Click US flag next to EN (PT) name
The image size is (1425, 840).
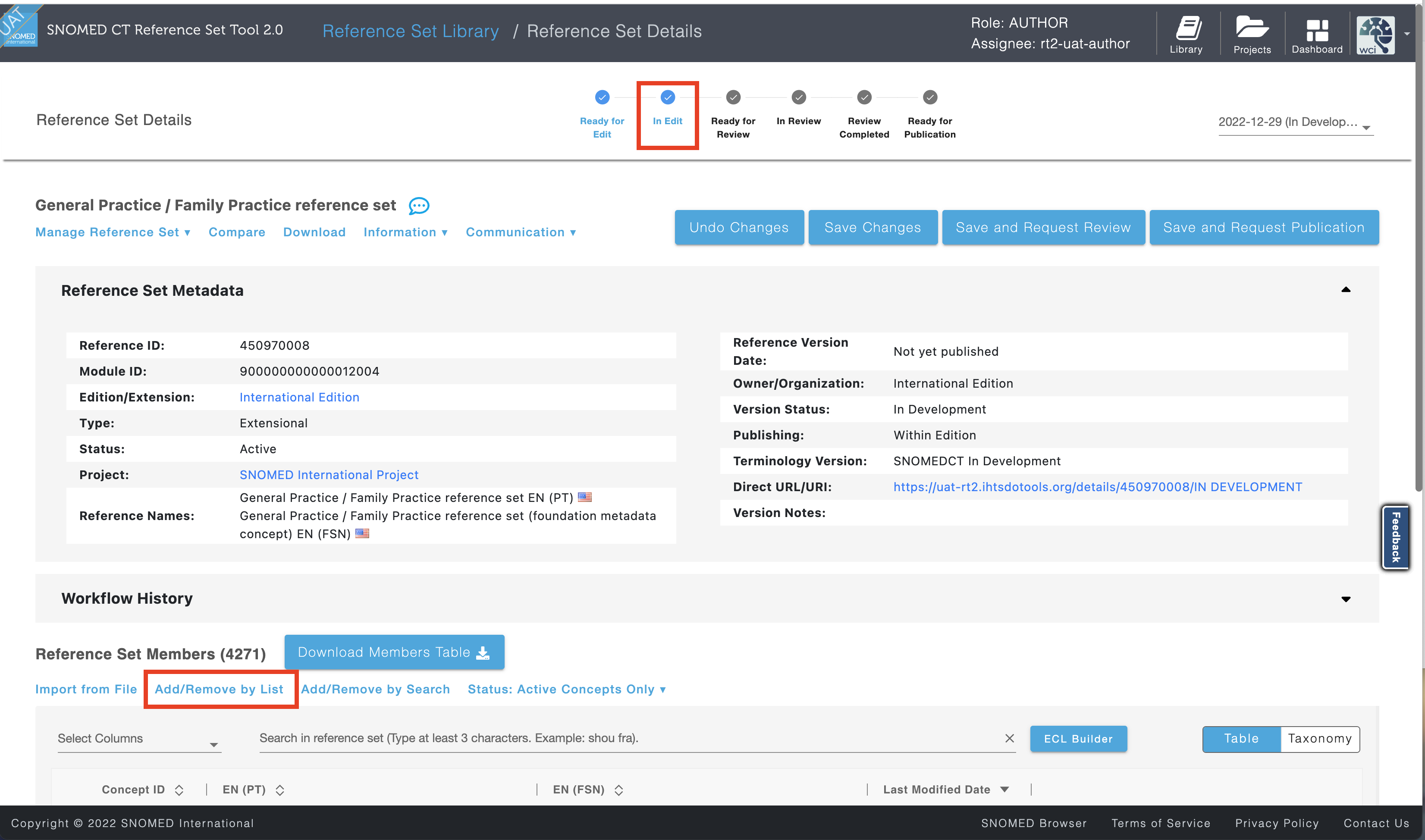(584, 497)
